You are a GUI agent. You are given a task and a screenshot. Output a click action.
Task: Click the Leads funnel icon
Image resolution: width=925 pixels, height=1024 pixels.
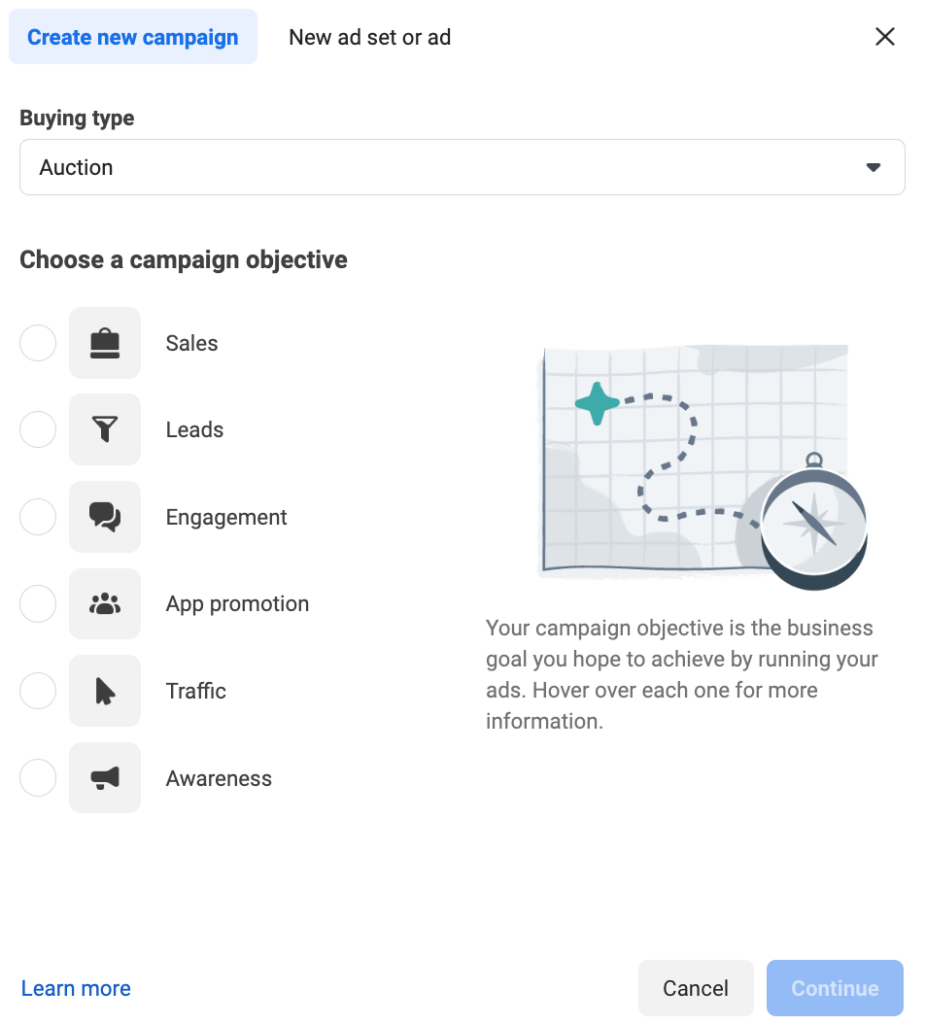tap(105, 430)
